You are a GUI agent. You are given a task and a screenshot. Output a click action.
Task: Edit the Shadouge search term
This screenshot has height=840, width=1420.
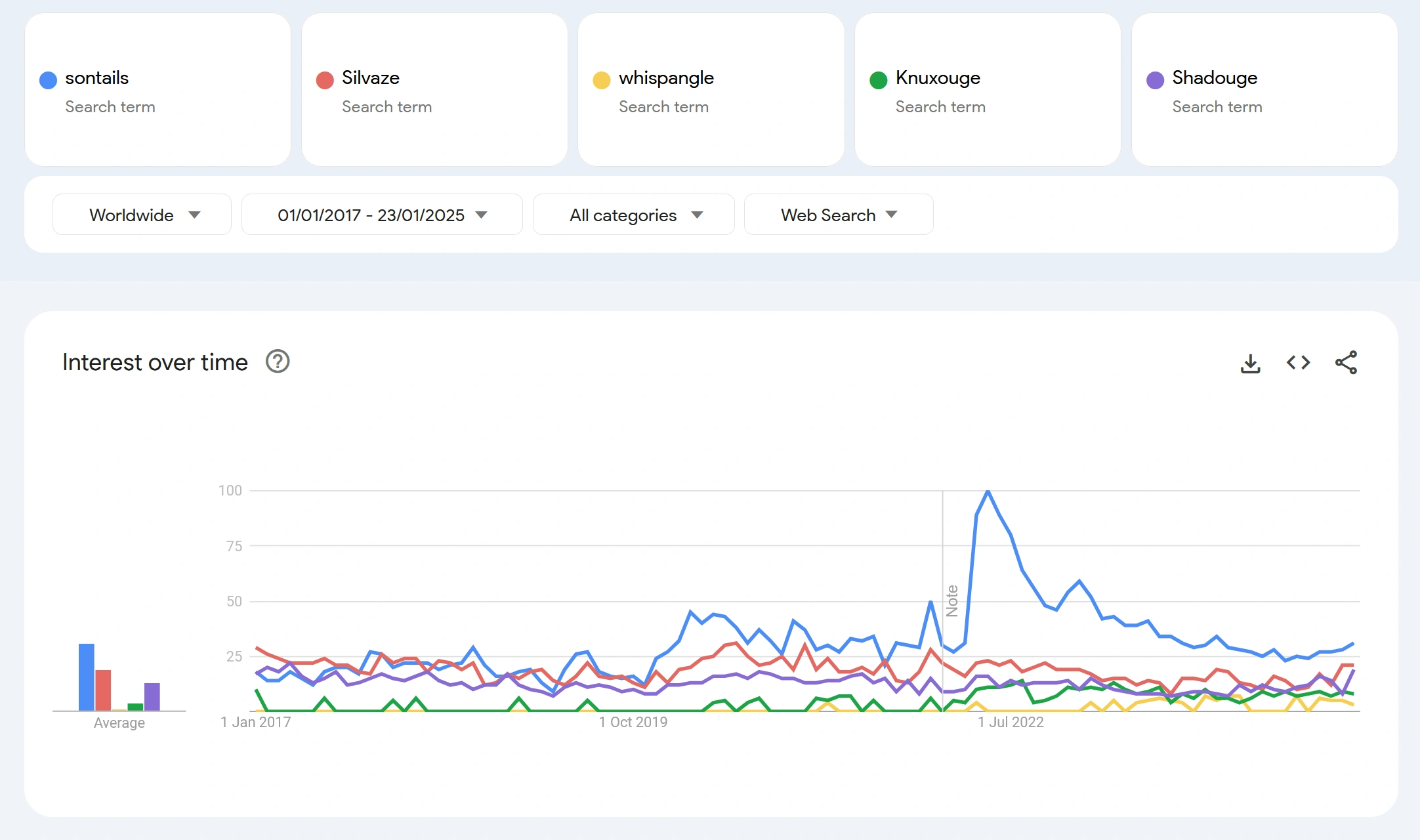(x=1215, y=78)
